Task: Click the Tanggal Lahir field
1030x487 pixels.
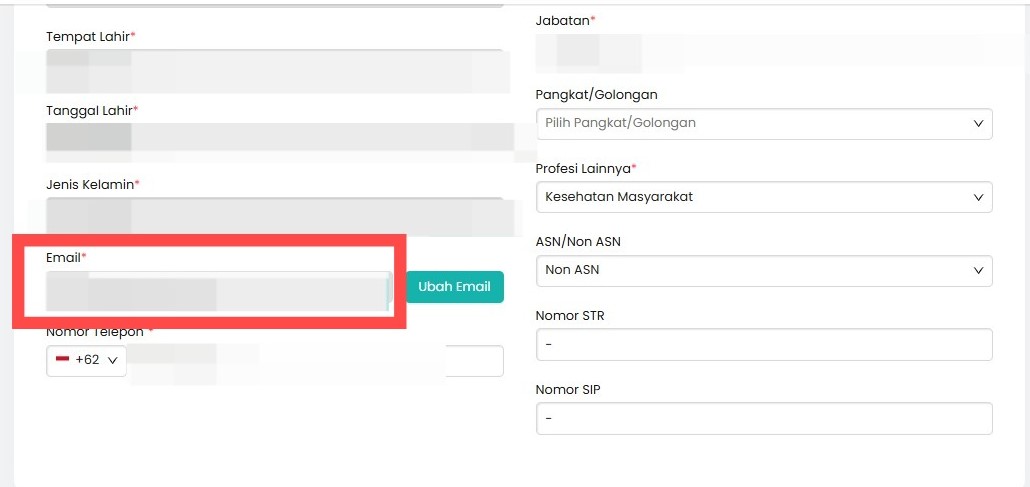Action: point(275,141)
